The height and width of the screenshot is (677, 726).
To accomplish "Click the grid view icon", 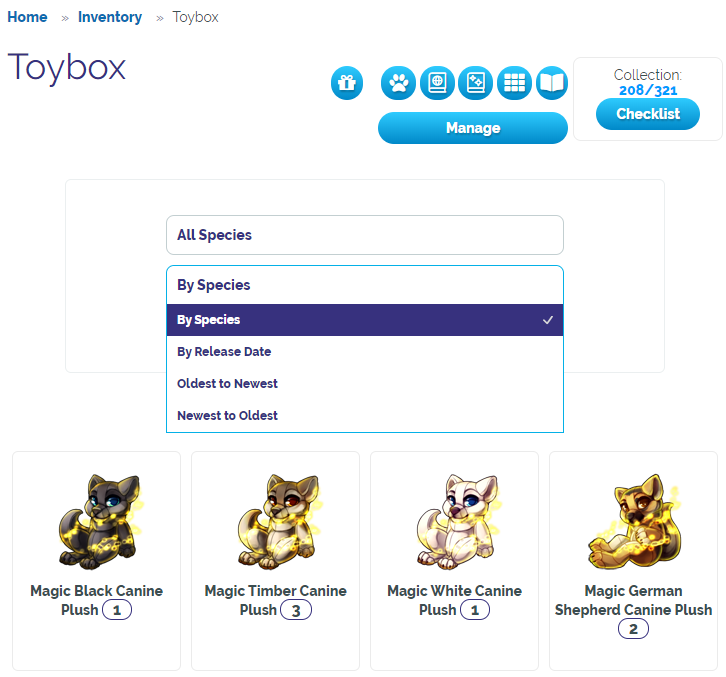I will tap(514, 83).
